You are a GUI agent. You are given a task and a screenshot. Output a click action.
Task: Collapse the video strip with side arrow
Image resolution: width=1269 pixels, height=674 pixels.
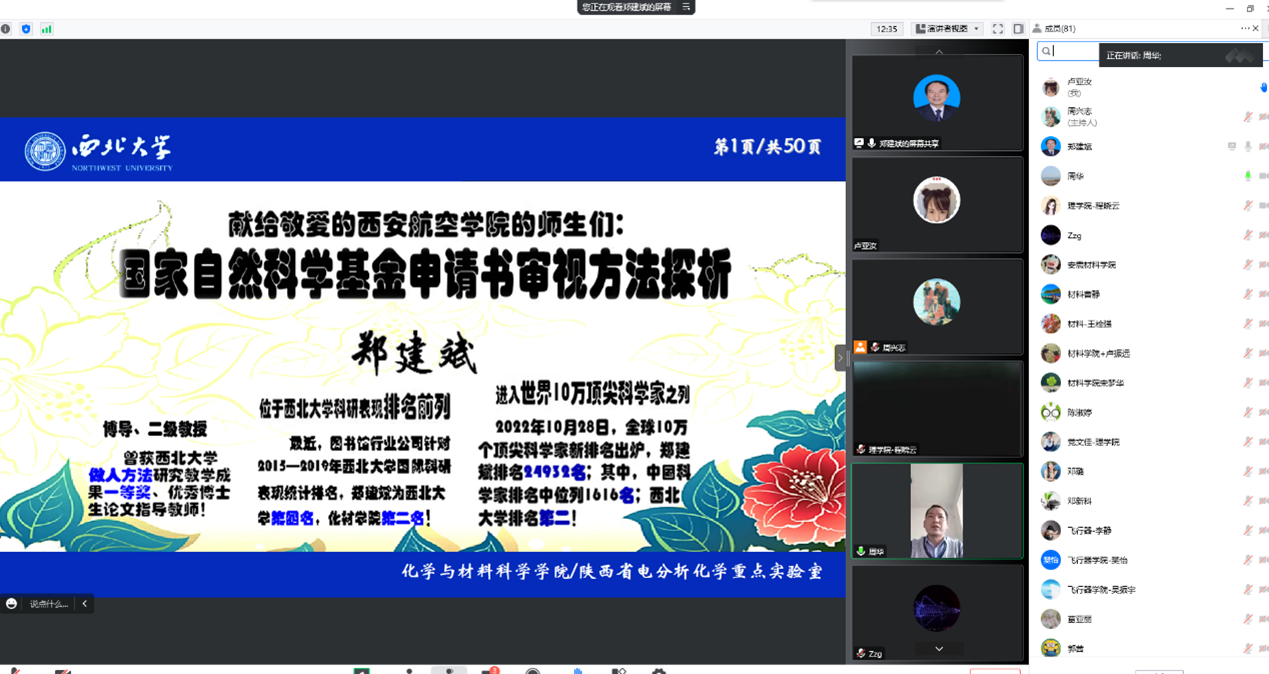840,358
